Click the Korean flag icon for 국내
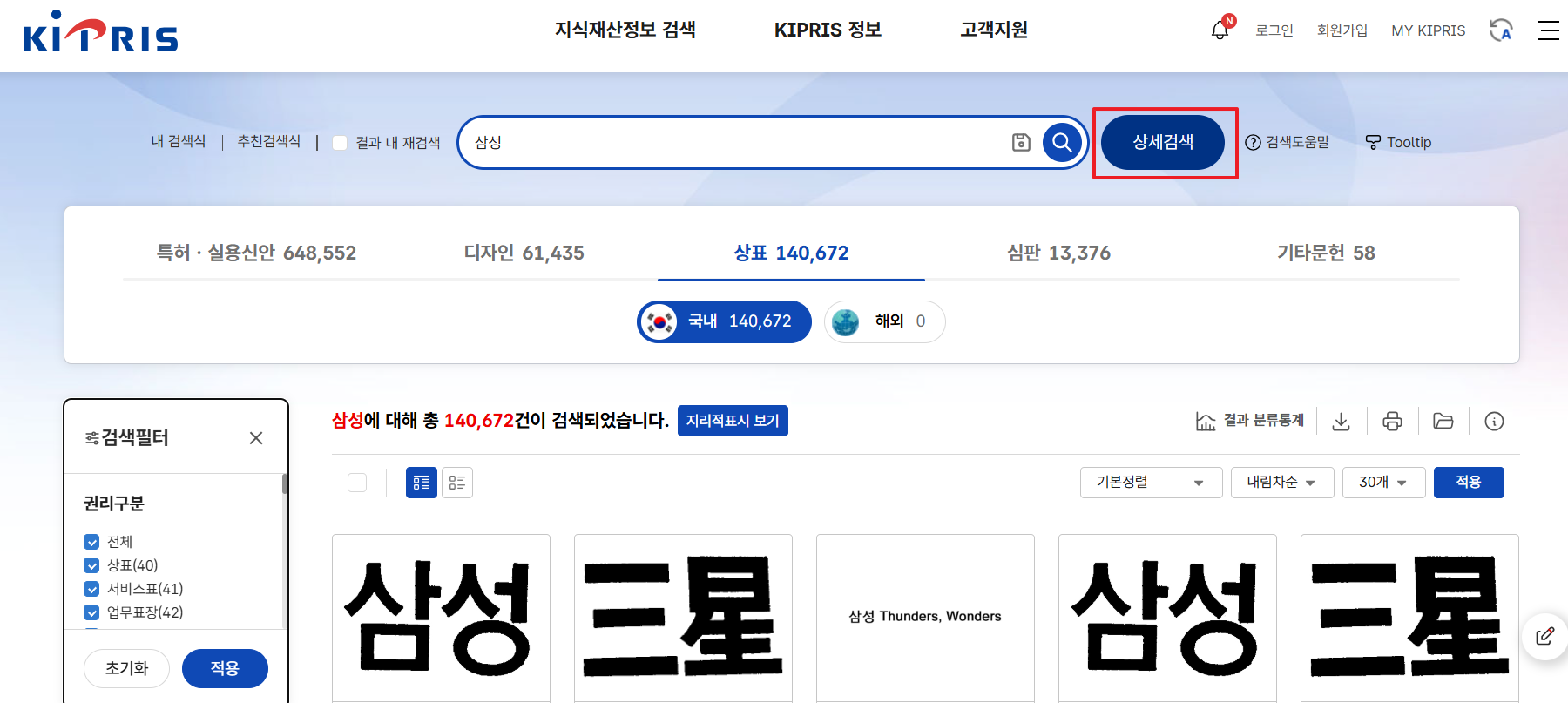 pyautogui.click(x=659, y=321)
